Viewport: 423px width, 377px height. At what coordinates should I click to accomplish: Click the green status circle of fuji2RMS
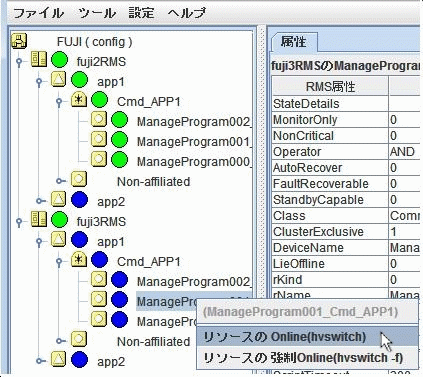pos(60,61)
